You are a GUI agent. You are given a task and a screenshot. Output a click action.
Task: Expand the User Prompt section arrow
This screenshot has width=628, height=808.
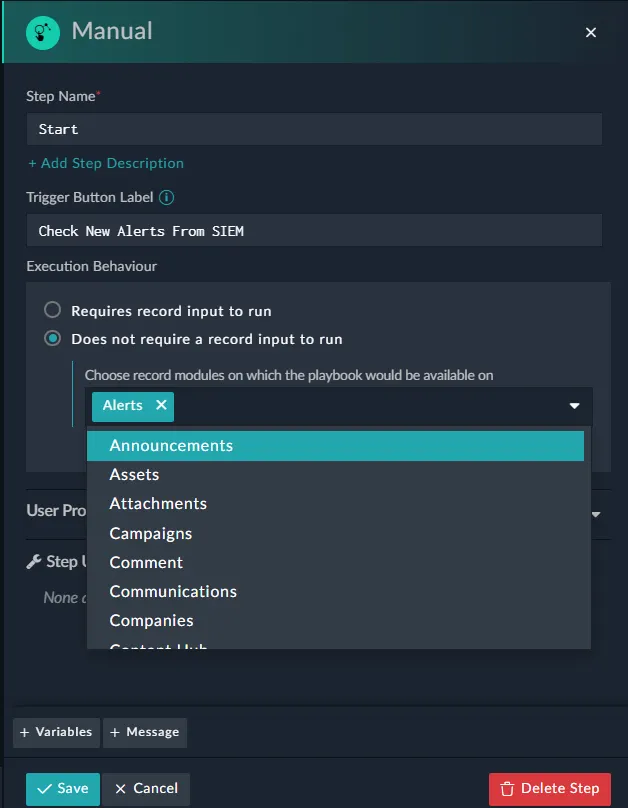(596, 514)
